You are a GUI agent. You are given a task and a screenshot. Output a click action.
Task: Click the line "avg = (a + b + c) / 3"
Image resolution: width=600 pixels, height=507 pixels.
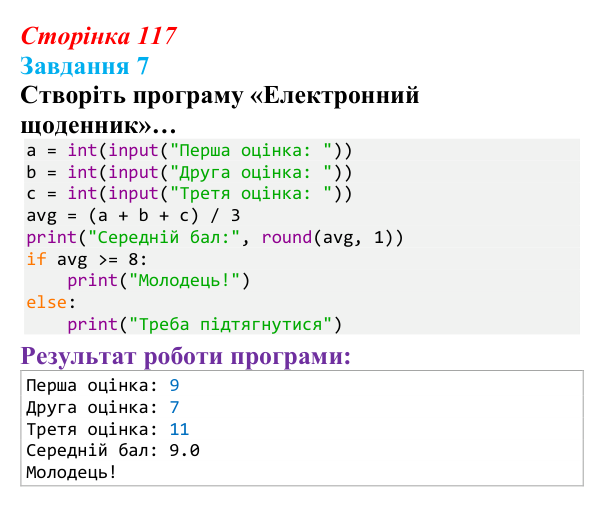click(x=133, y=216)
